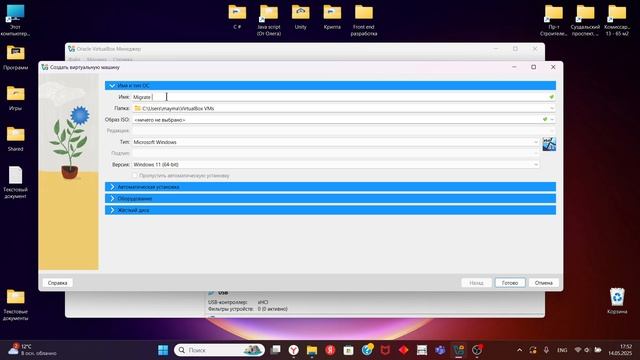Show hidden system tray icons
The image size is (640, 360).
519,350
